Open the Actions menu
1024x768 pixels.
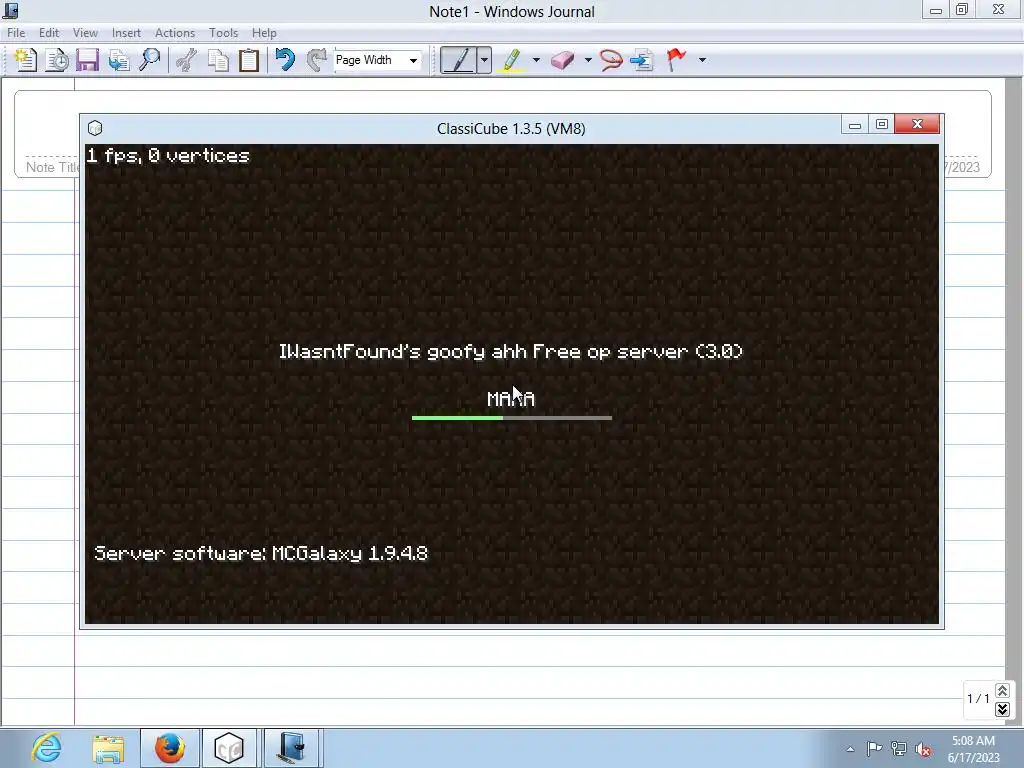174,33
